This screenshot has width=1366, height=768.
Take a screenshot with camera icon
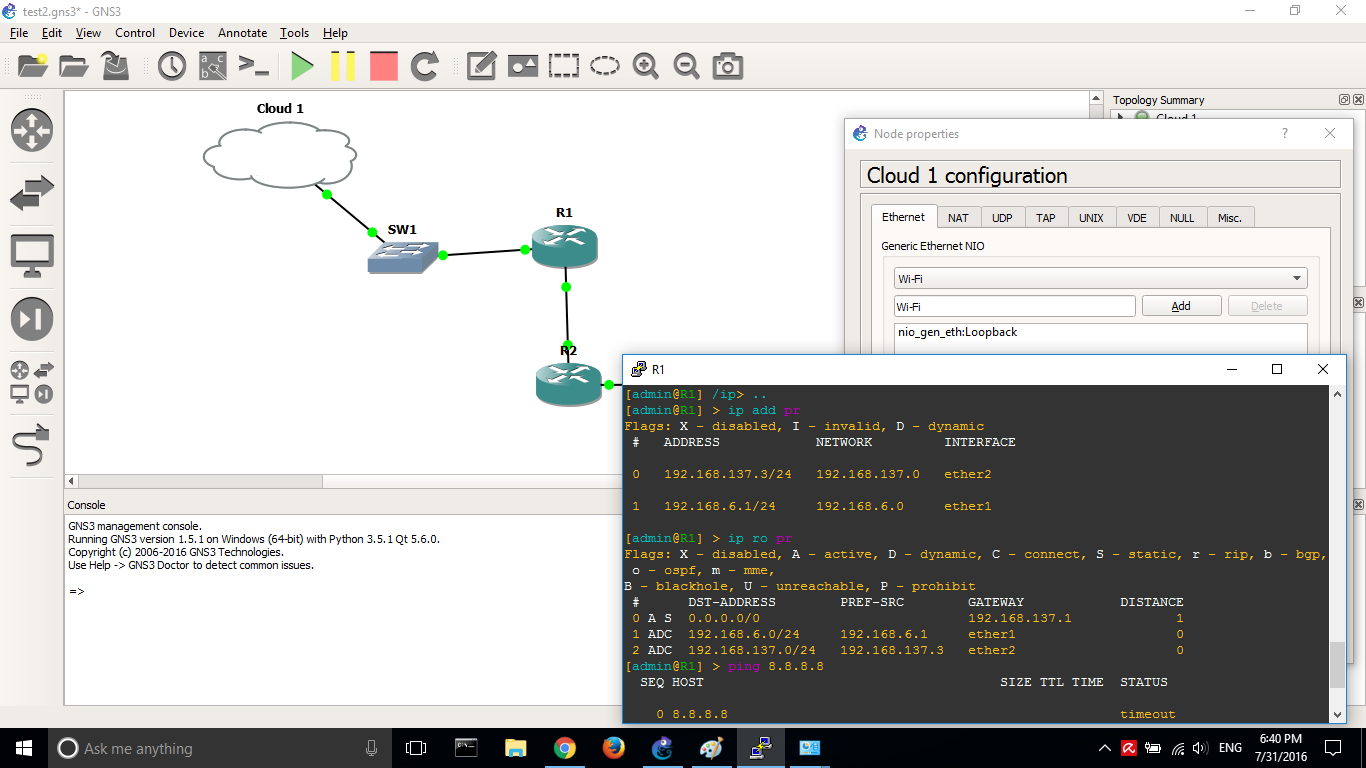728,66
